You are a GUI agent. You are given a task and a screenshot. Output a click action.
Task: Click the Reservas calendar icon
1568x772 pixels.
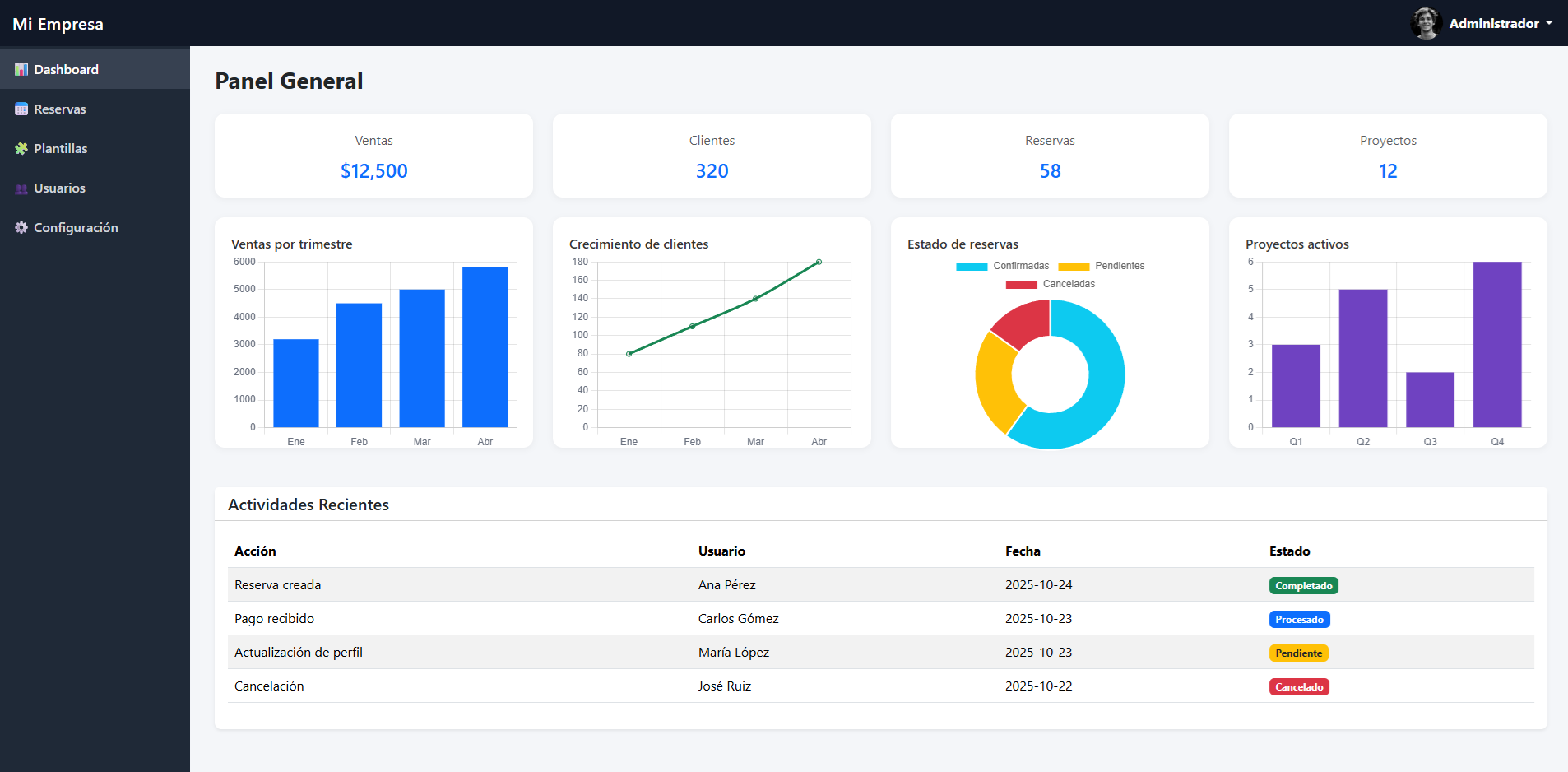pyautogui.click(x=21, y=109)
